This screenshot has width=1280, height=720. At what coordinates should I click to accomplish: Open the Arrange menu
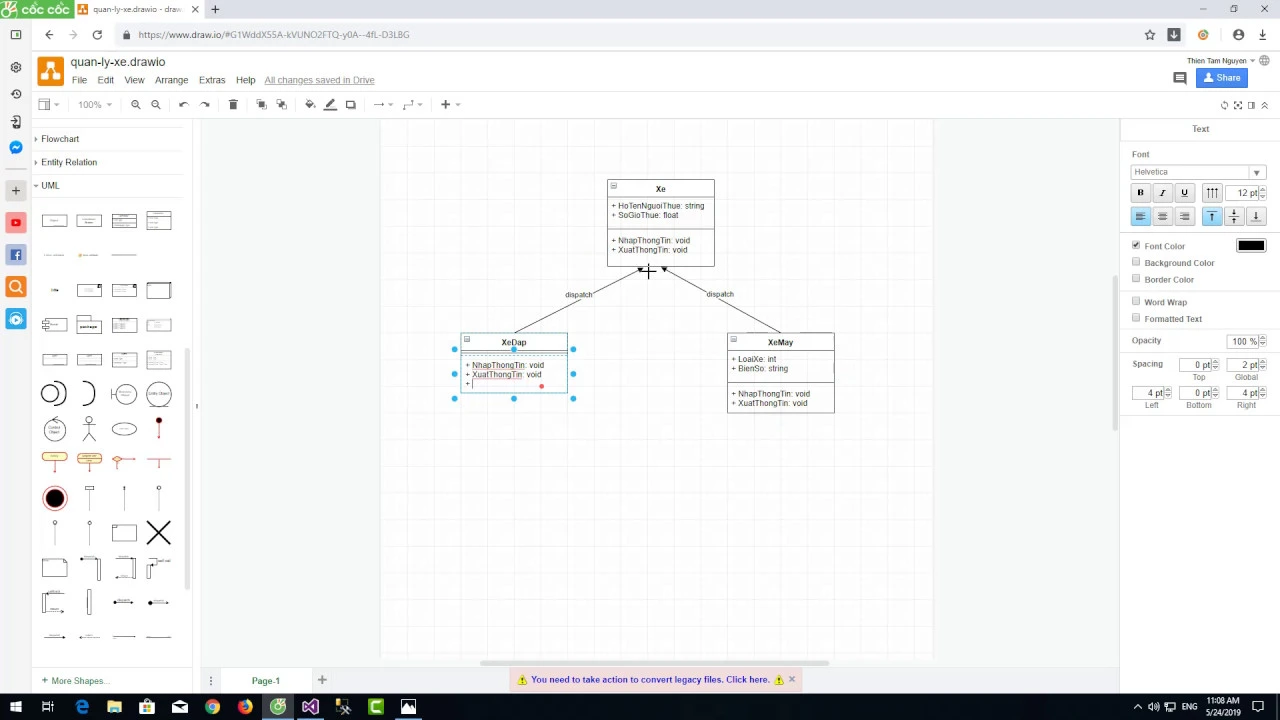(171, 80)
